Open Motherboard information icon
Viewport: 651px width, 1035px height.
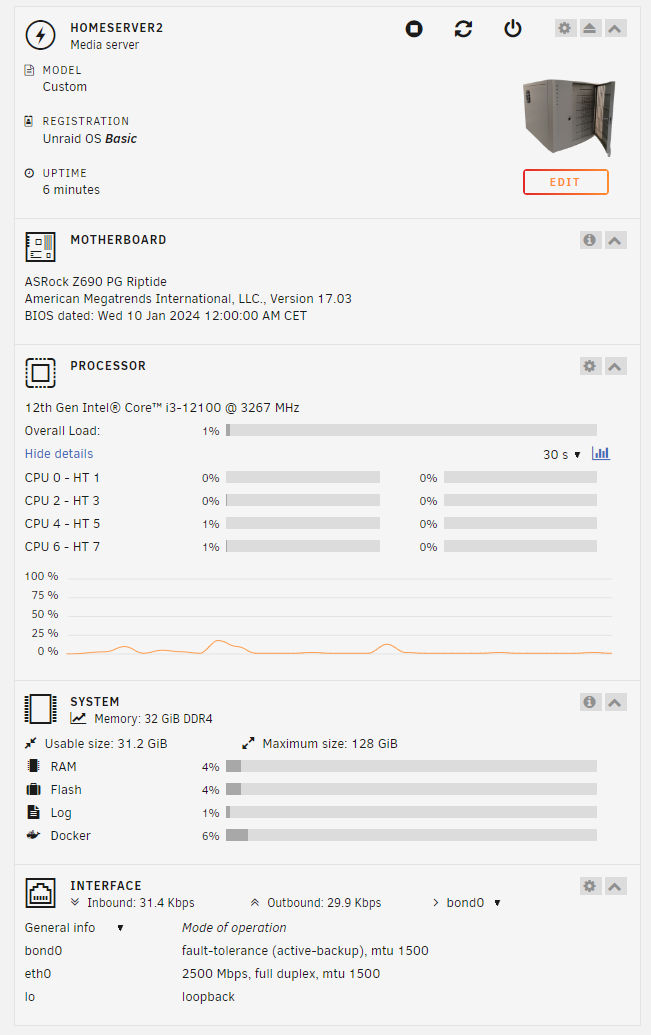[x=590, y=240]
